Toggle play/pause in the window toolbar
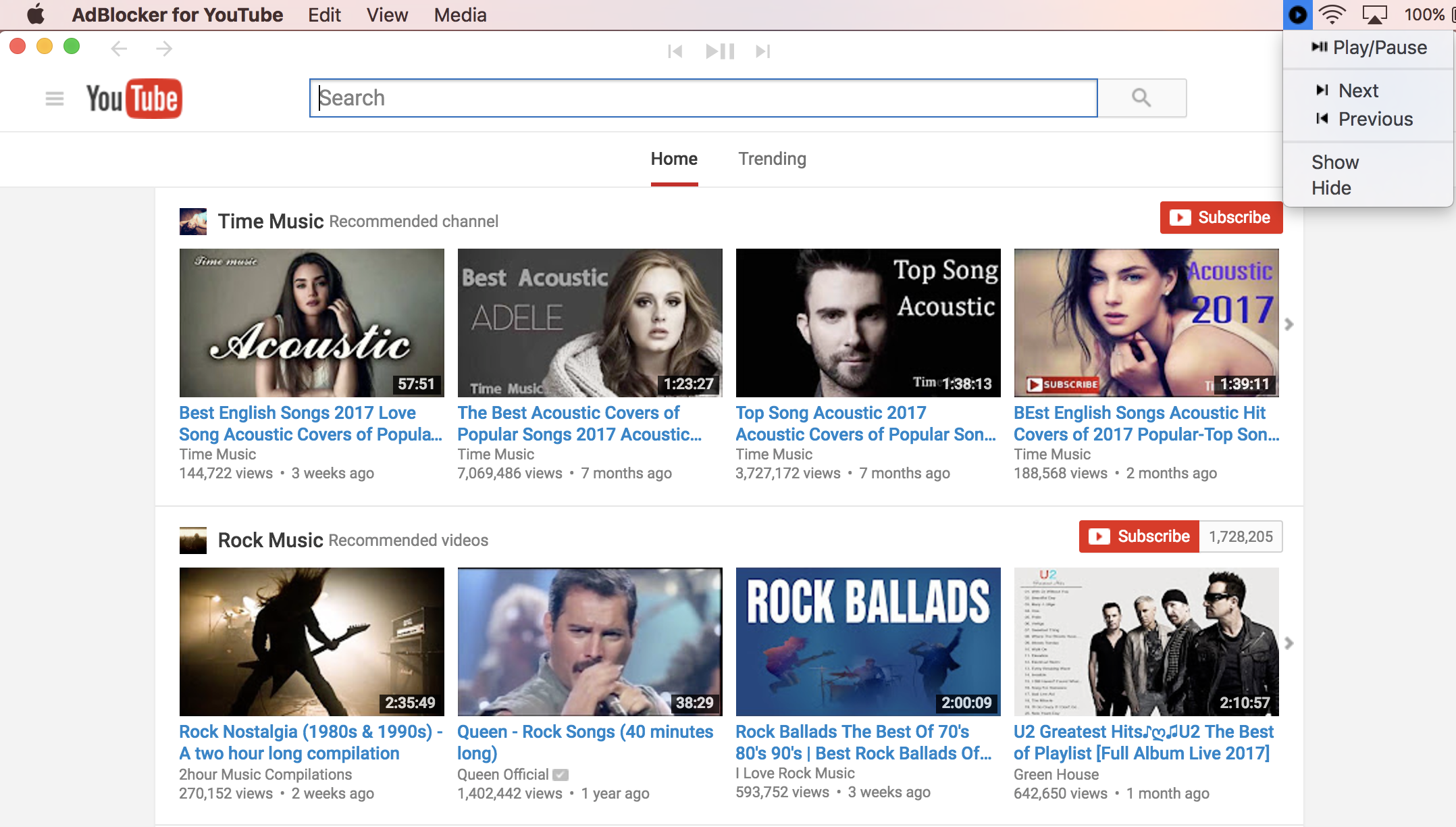The height and width of the screenshot is (827, 1456). (719, 51)
